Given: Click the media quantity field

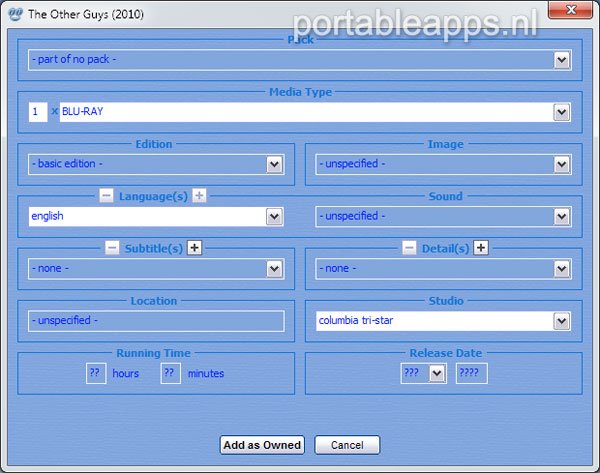Looking at the screenshot, I should pos(36,112).
